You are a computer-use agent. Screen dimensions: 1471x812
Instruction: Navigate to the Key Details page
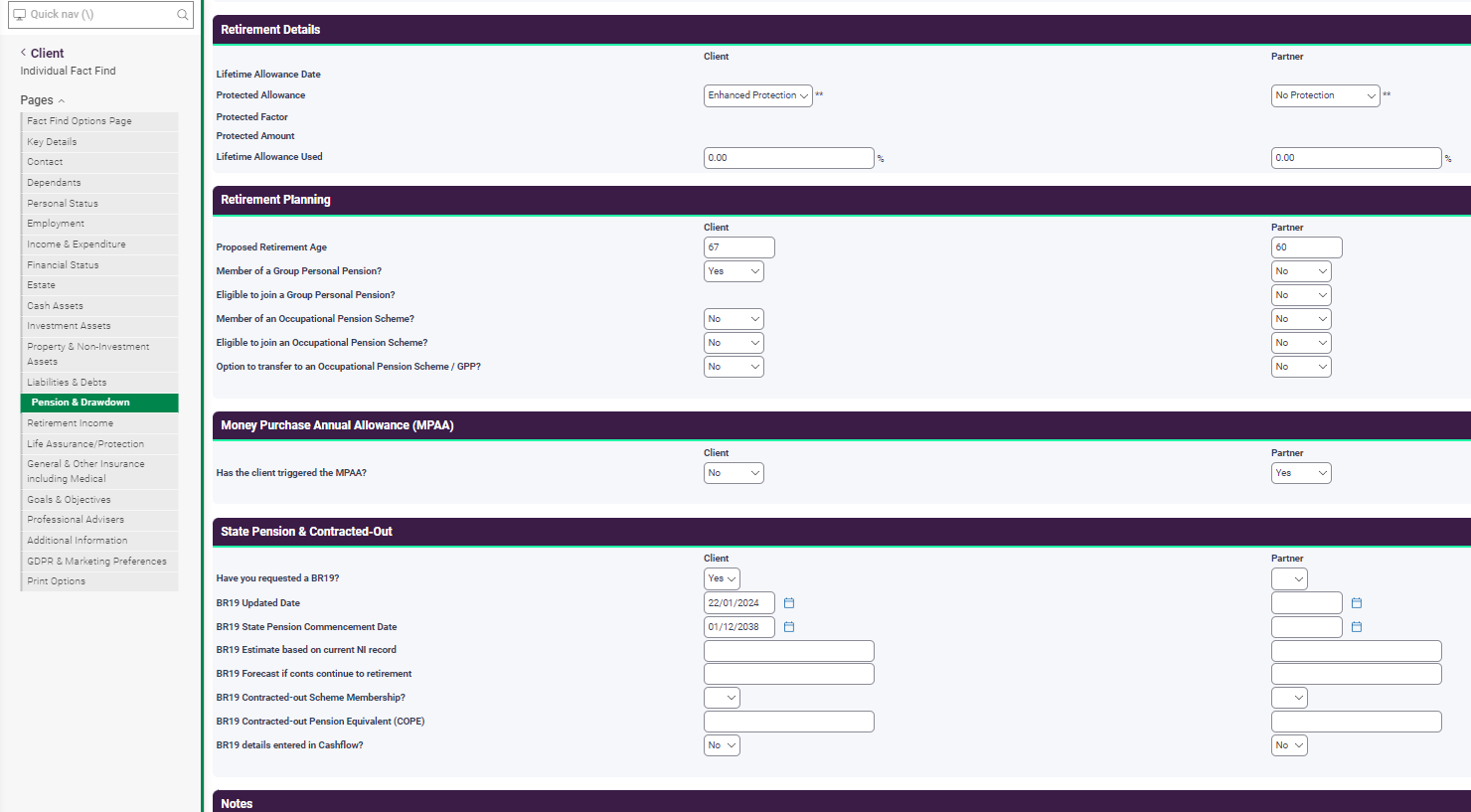[99, 141]
